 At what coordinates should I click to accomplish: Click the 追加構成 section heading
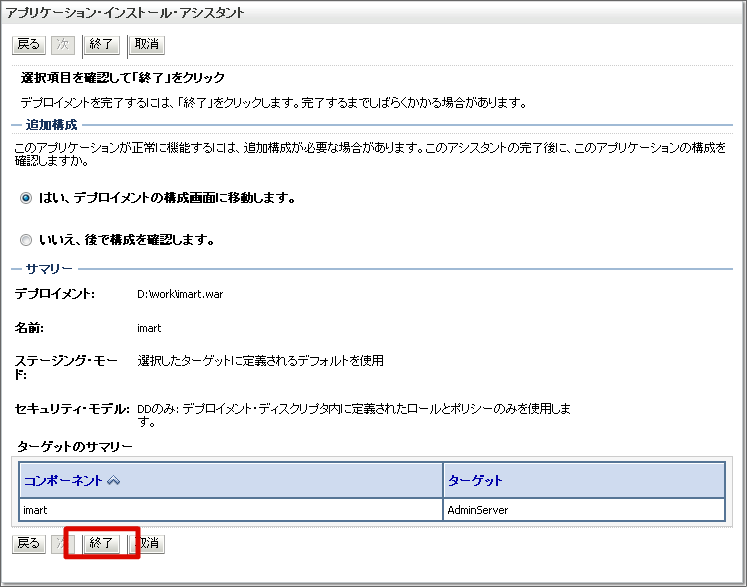coord(51,125)
